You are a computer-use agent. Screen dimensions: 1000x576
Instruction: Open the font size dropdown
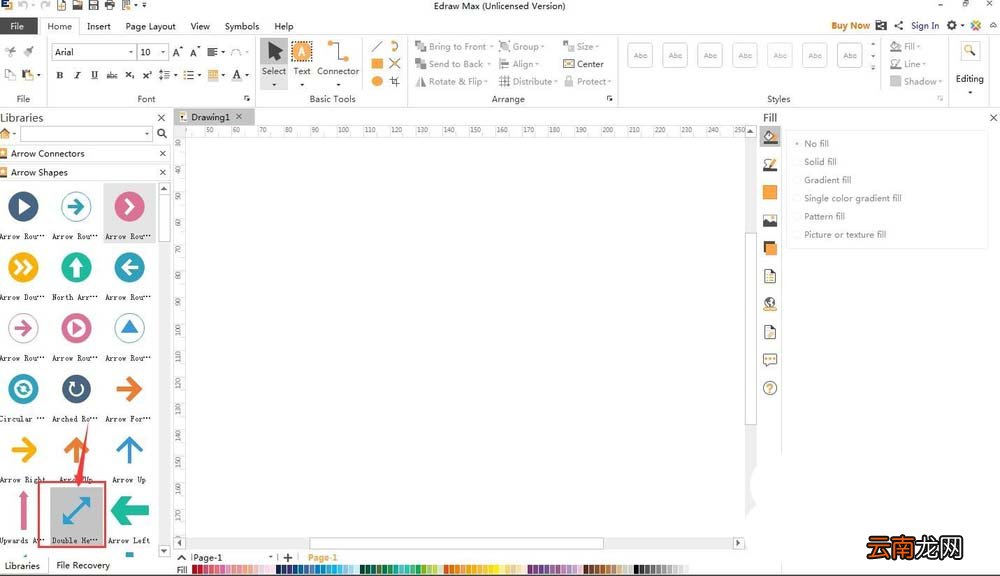tap(163, 52)
